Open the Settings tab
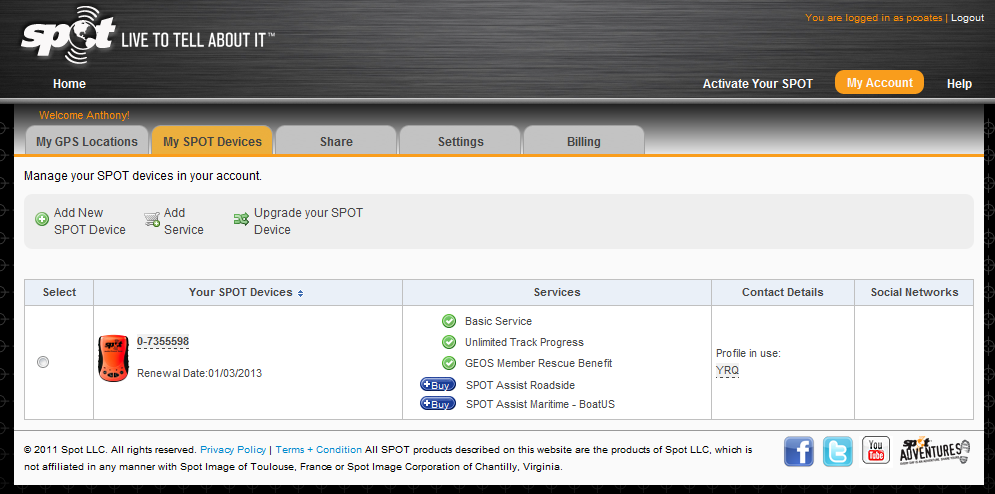Viewport: 995px width, 494px height. click(x=461, y=142)
